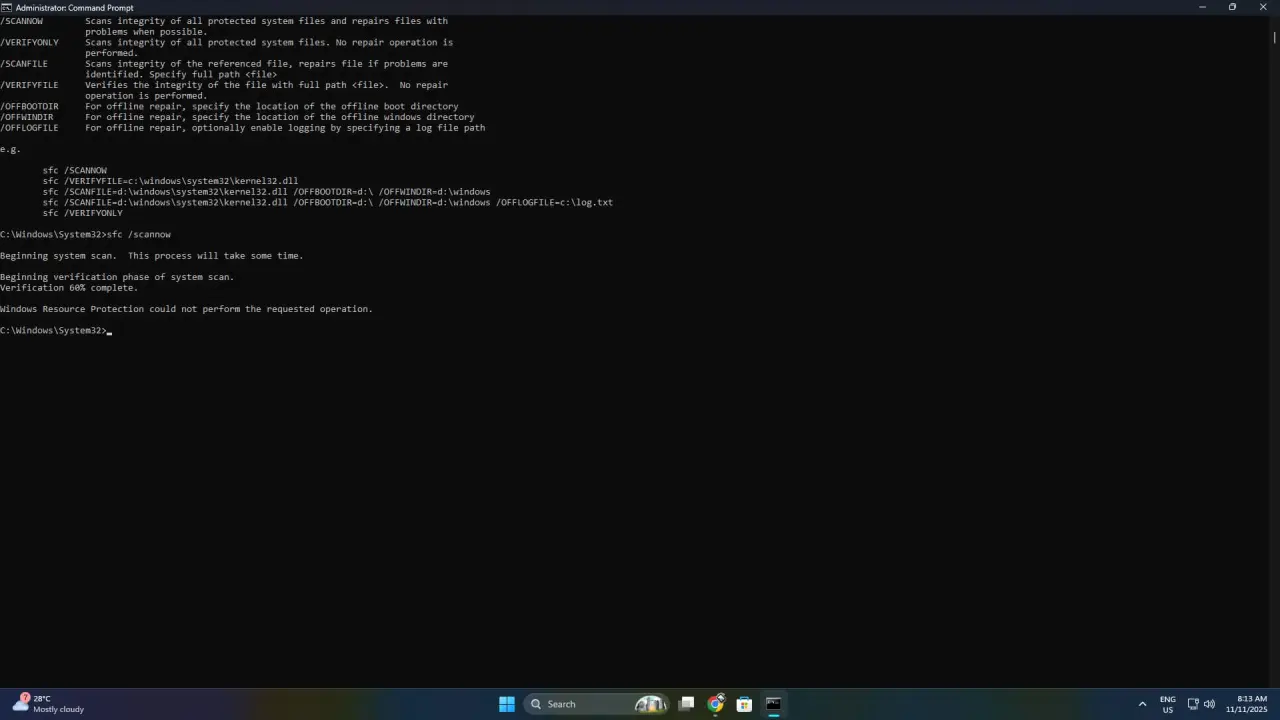The image size is (1280, 720).
Task: Click the /OFFLOGFILE option label
Action: pos(30,128)
